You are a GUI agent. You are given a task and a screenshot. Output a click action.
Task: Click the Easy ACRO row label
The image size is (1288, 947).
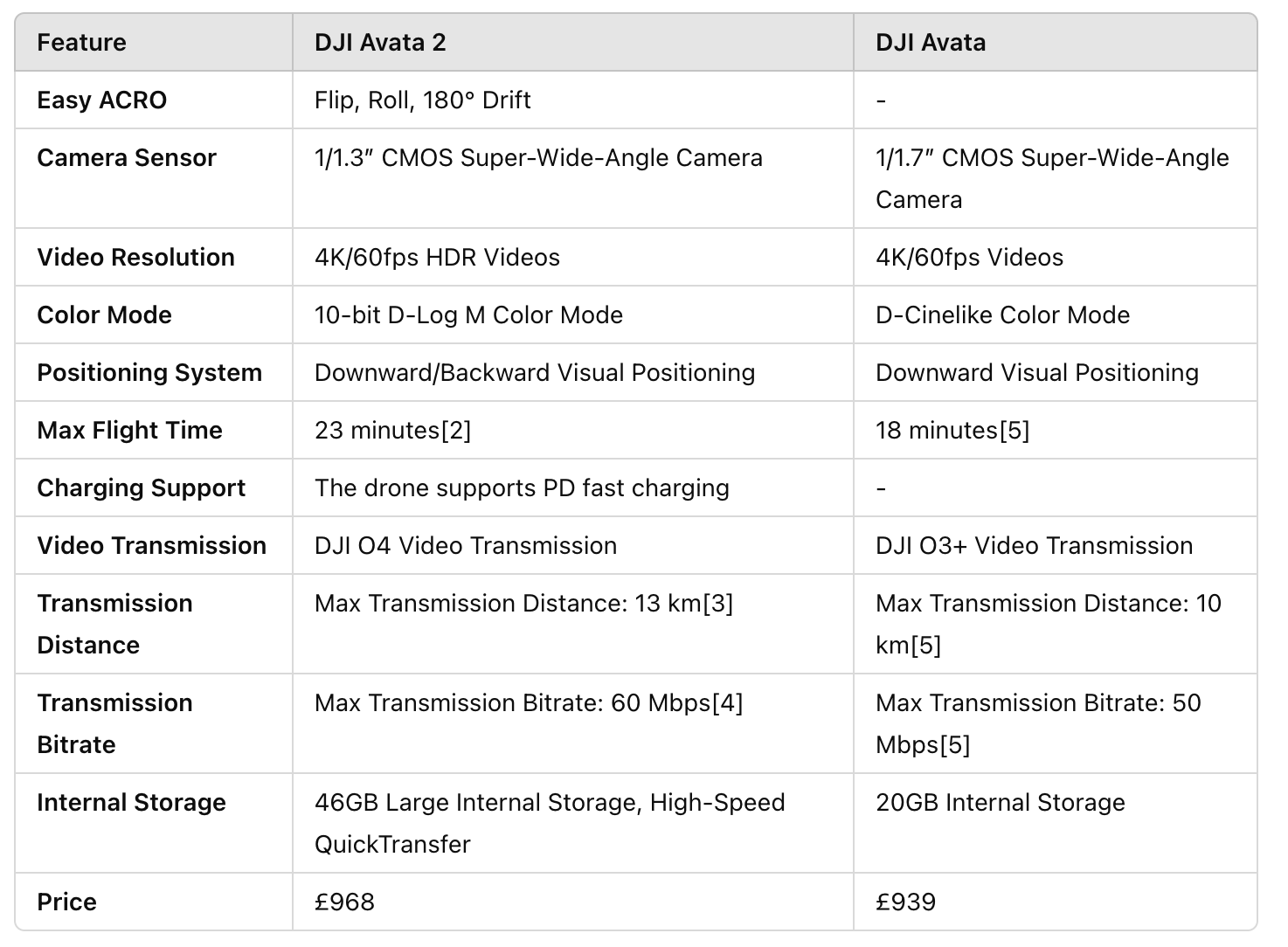(101, 100)
